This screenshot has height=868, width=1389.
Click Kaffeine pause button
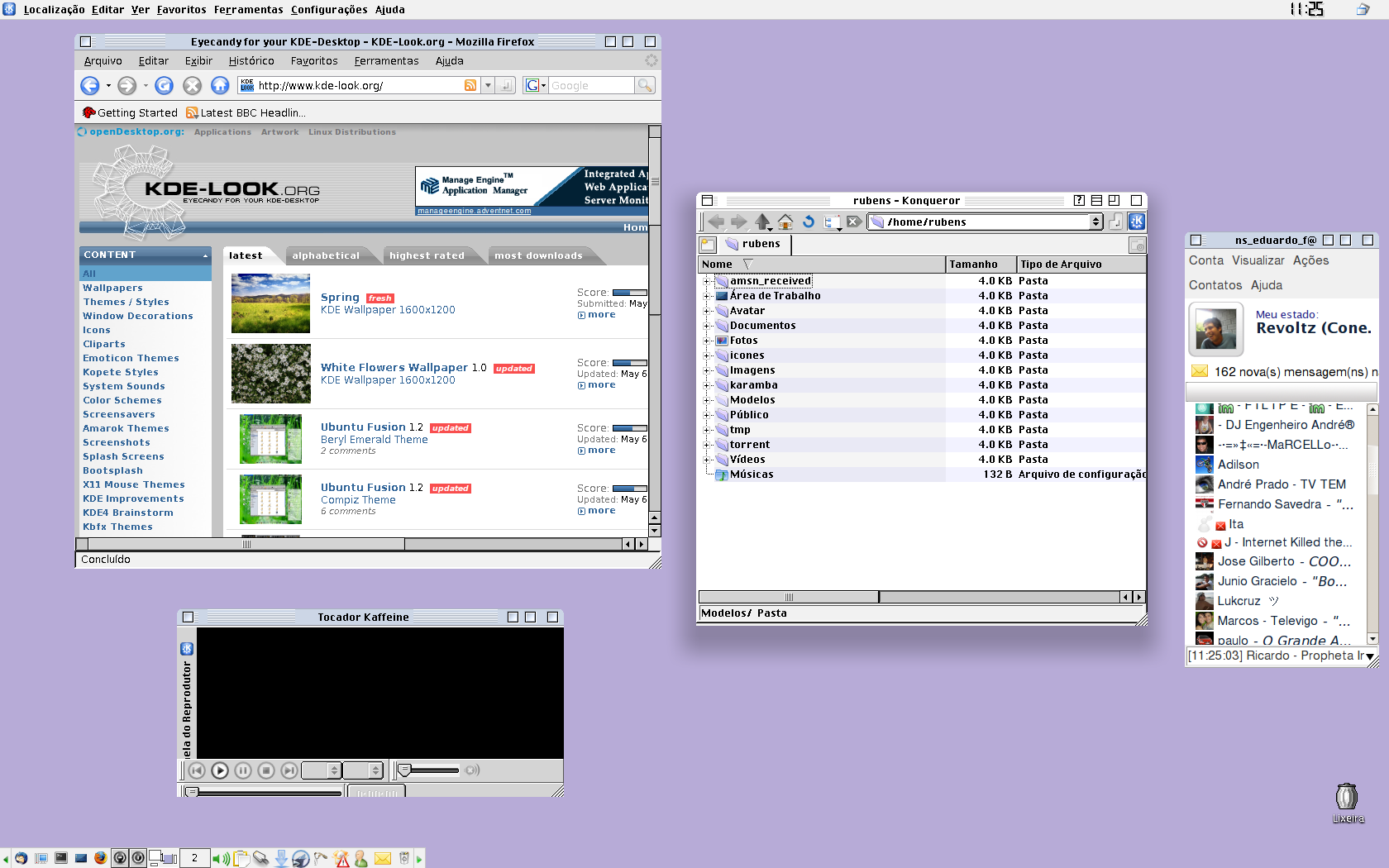pyautogui.click(x=243, y=770)
